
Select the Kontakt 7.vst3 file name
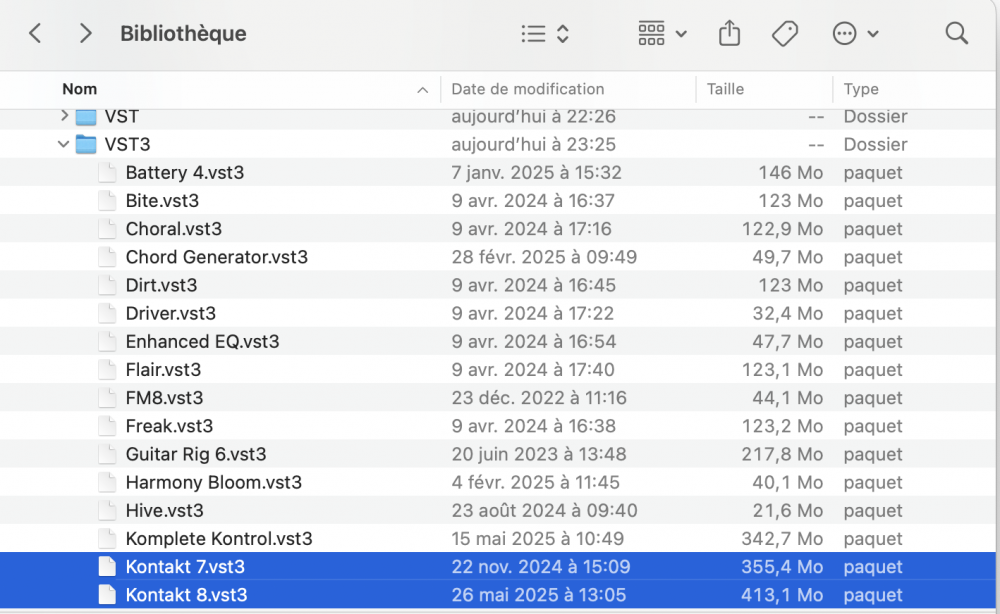tap(185, 567)
